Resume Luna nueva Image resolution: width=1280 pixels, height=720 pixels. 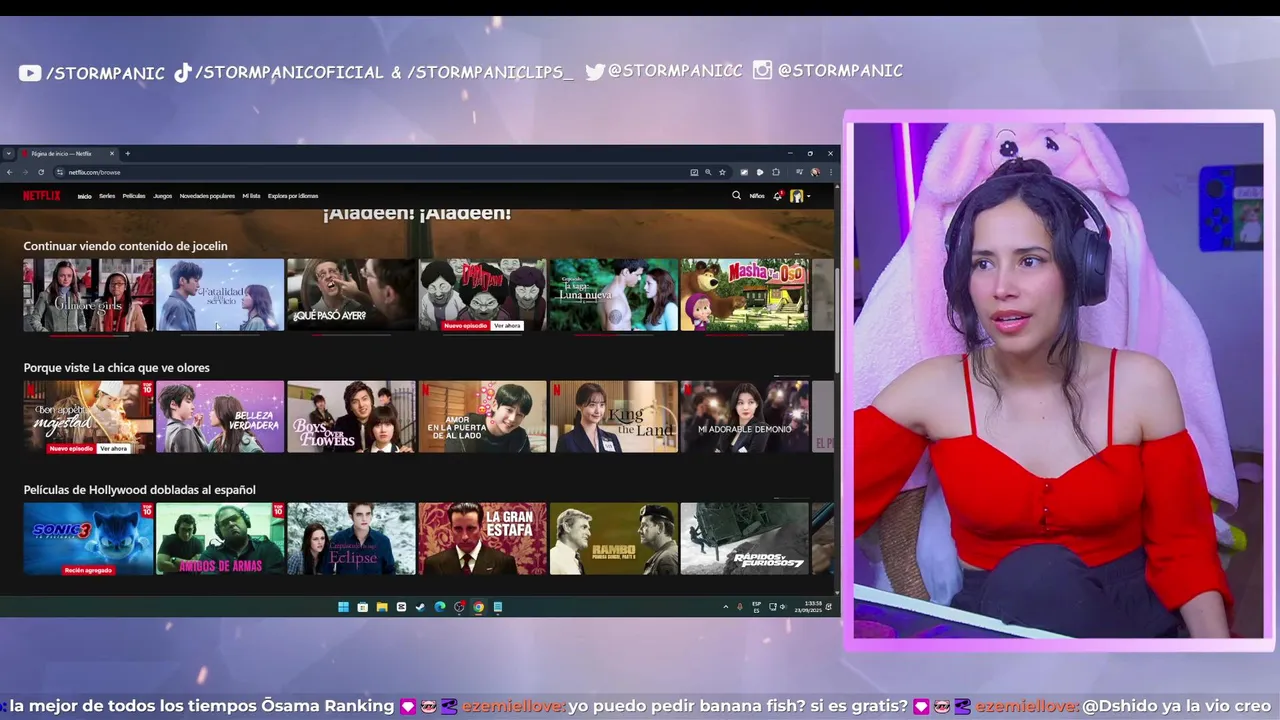(x=614, y=294)
